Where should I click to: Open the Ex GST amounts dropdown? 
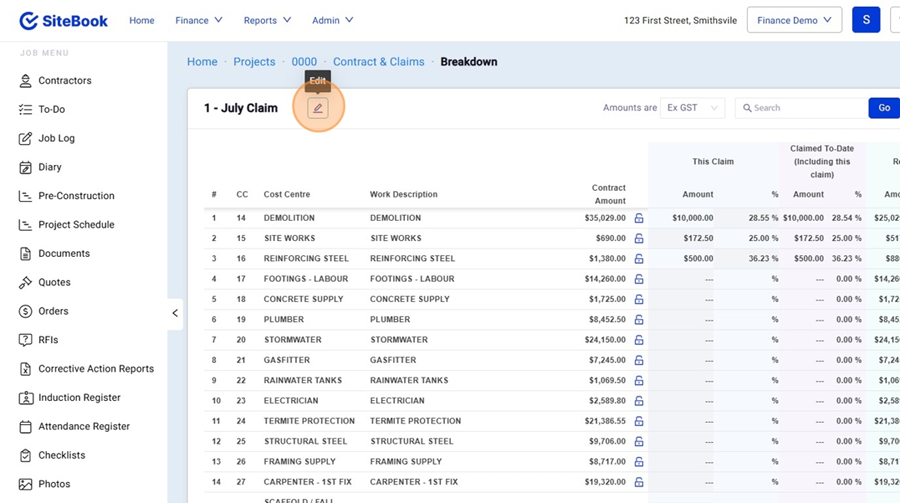(692, 108)
